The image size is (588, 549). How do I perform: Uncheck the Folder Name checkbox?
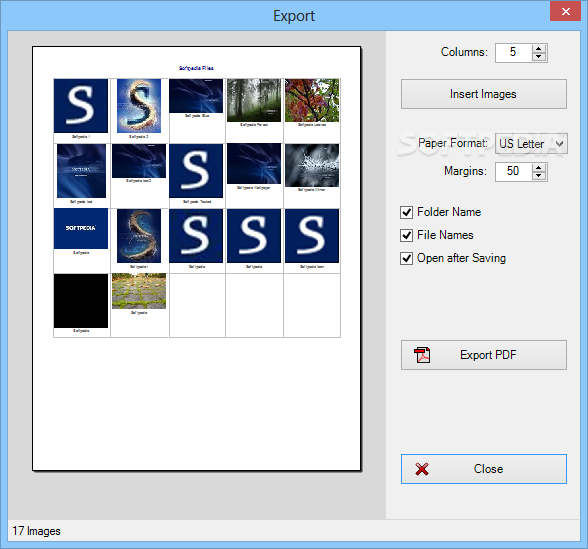406,212
